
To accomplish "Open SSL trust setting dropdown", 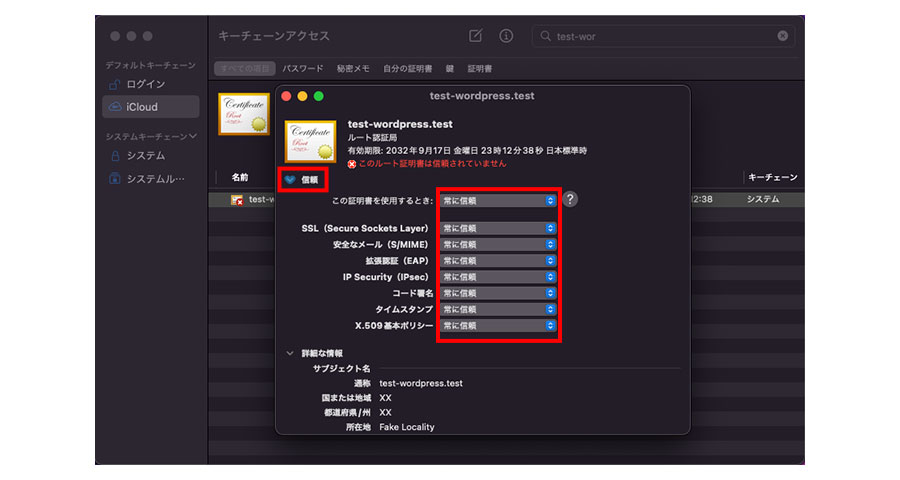I will [x=498, y=228].
